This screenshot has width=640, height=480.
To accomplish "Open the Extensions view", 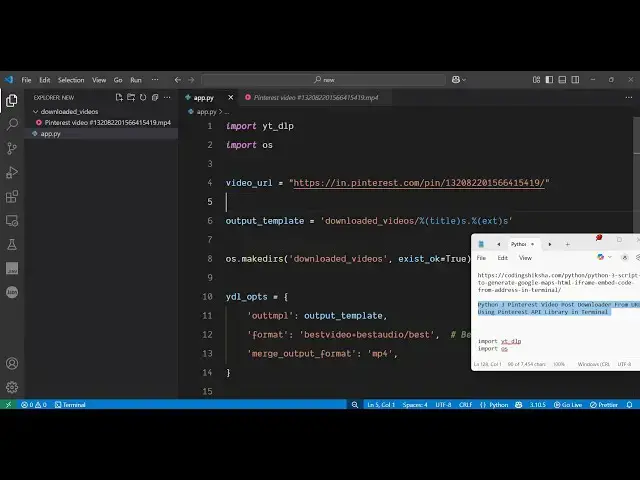I will click(12, 196).
